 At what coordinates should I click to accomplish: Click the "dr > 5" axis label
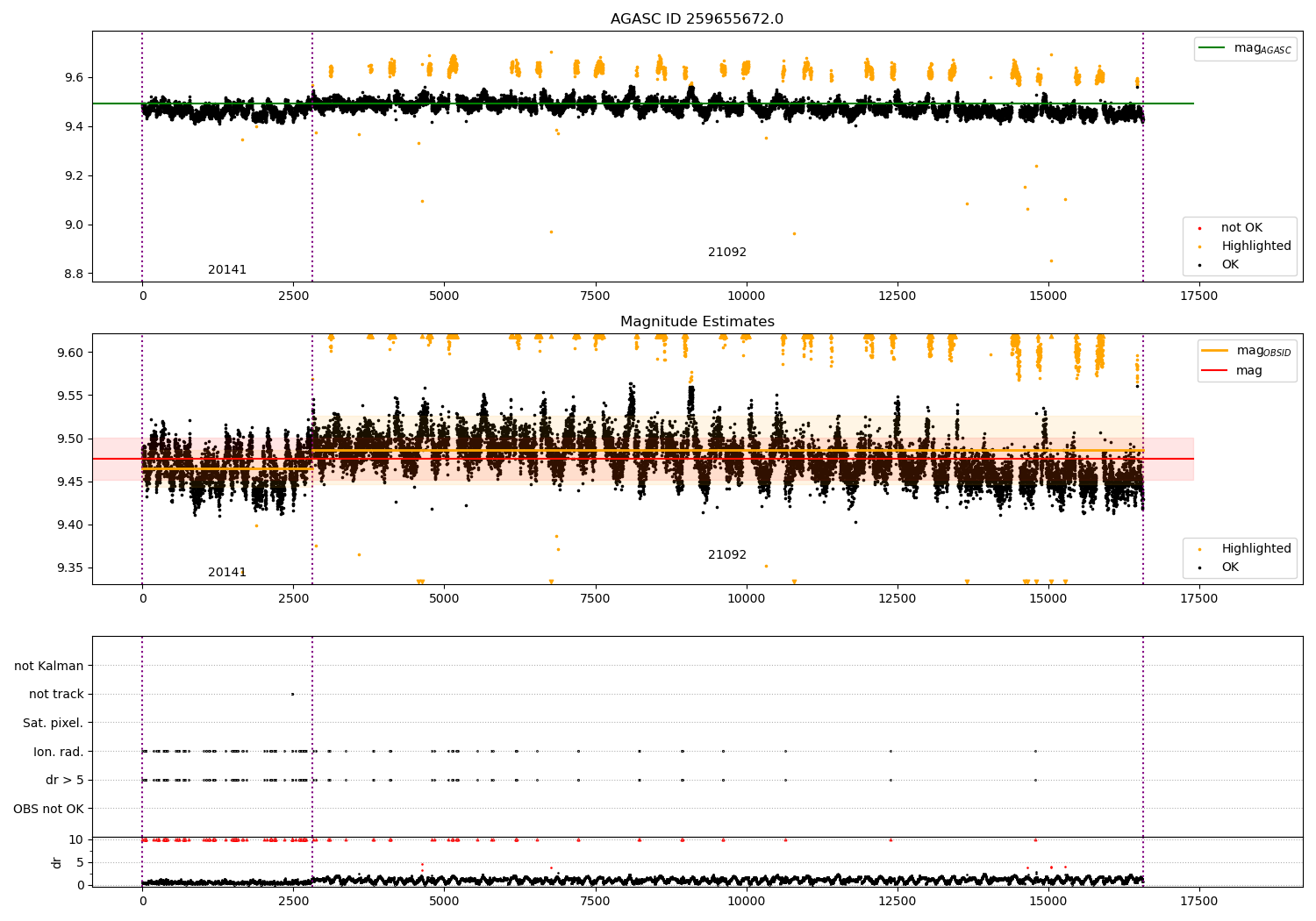click(x=64, y=780)
